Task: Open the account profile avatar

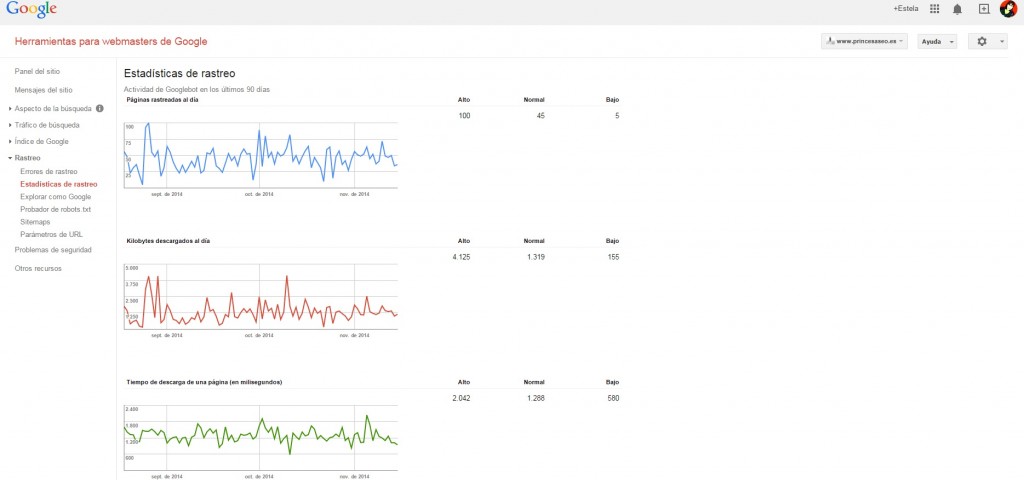Action: 1008,8
